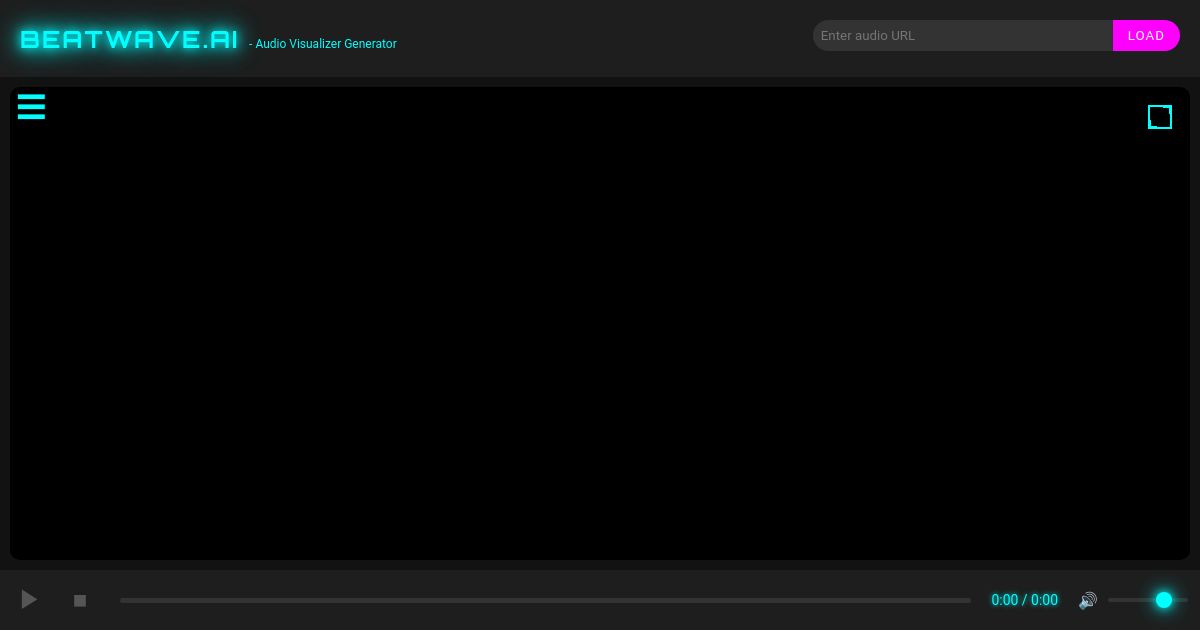
Task: Toggle fullscreen mode with the square icon
Action: point(1160,117)
